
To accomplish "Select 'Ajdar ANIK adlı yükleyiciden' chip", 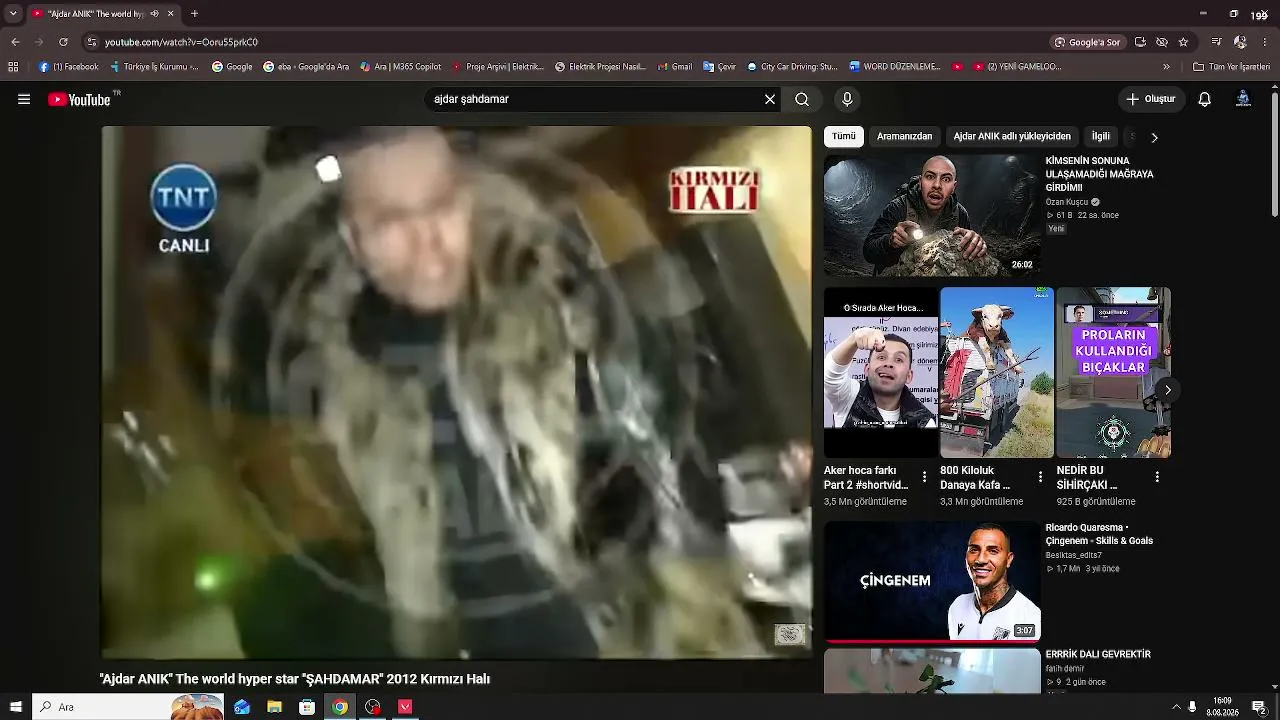I will 1012,136.
